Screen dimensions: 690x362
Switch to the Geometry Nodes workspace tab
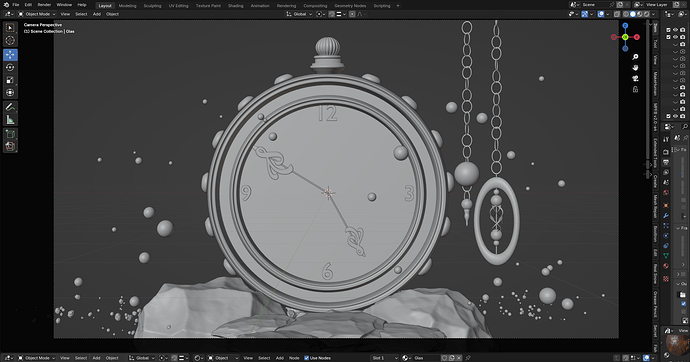pos(350,6)
